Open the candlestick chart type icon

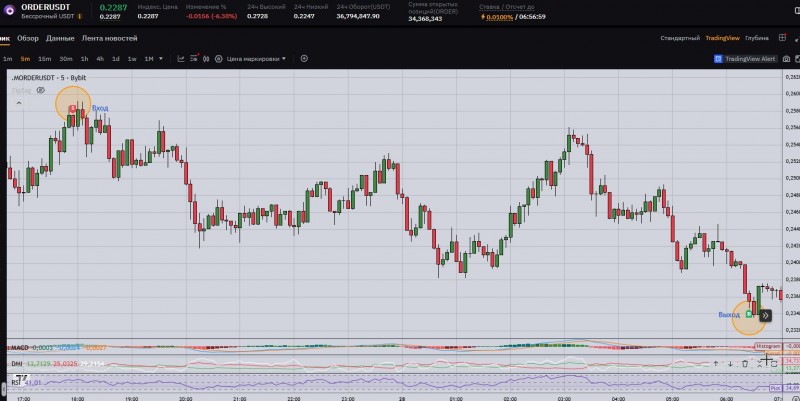[206, 59]
